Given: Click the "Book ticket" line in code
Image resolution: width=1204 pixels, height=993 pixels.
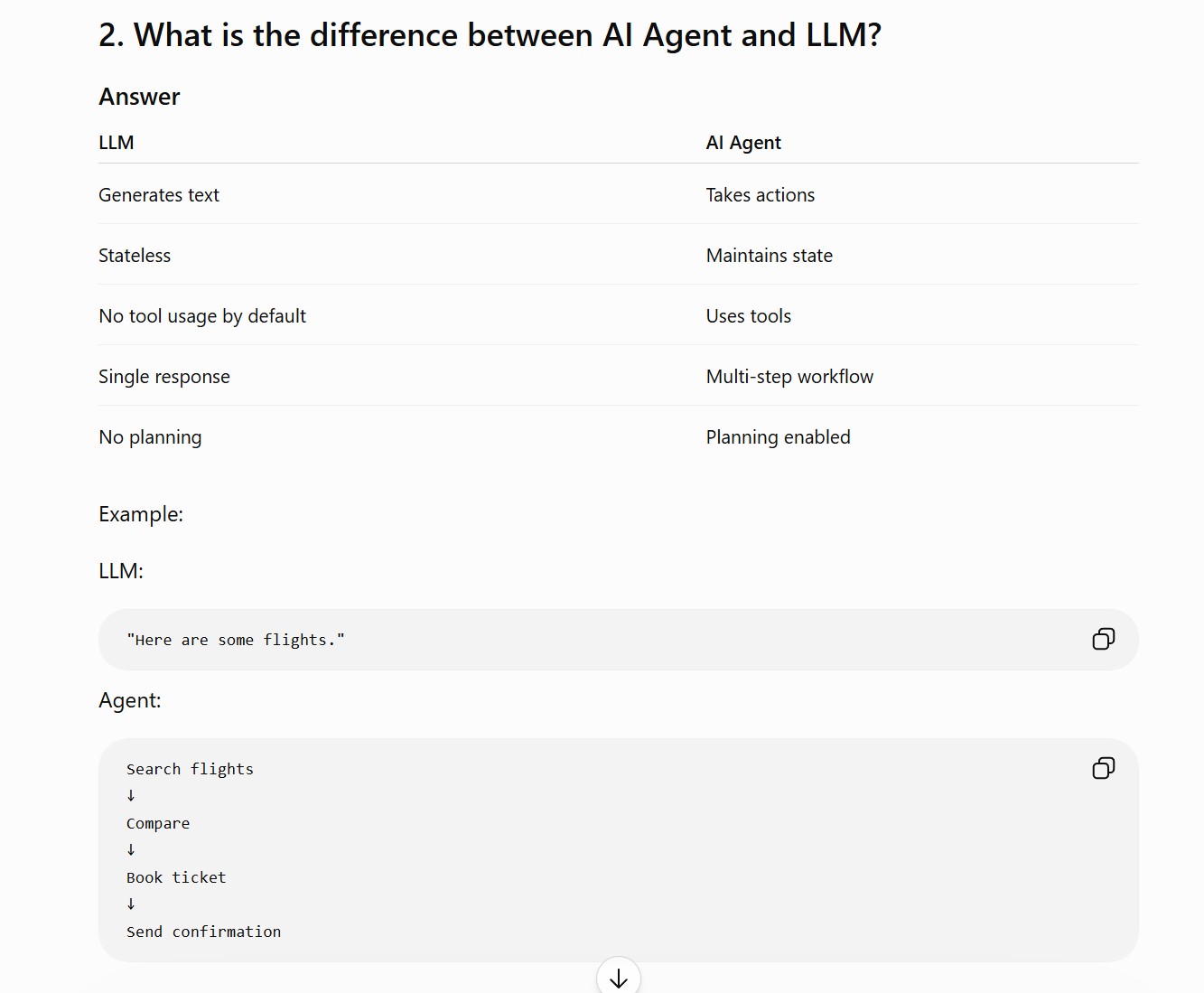Looking at the screenshot, I should click(176, 877).
